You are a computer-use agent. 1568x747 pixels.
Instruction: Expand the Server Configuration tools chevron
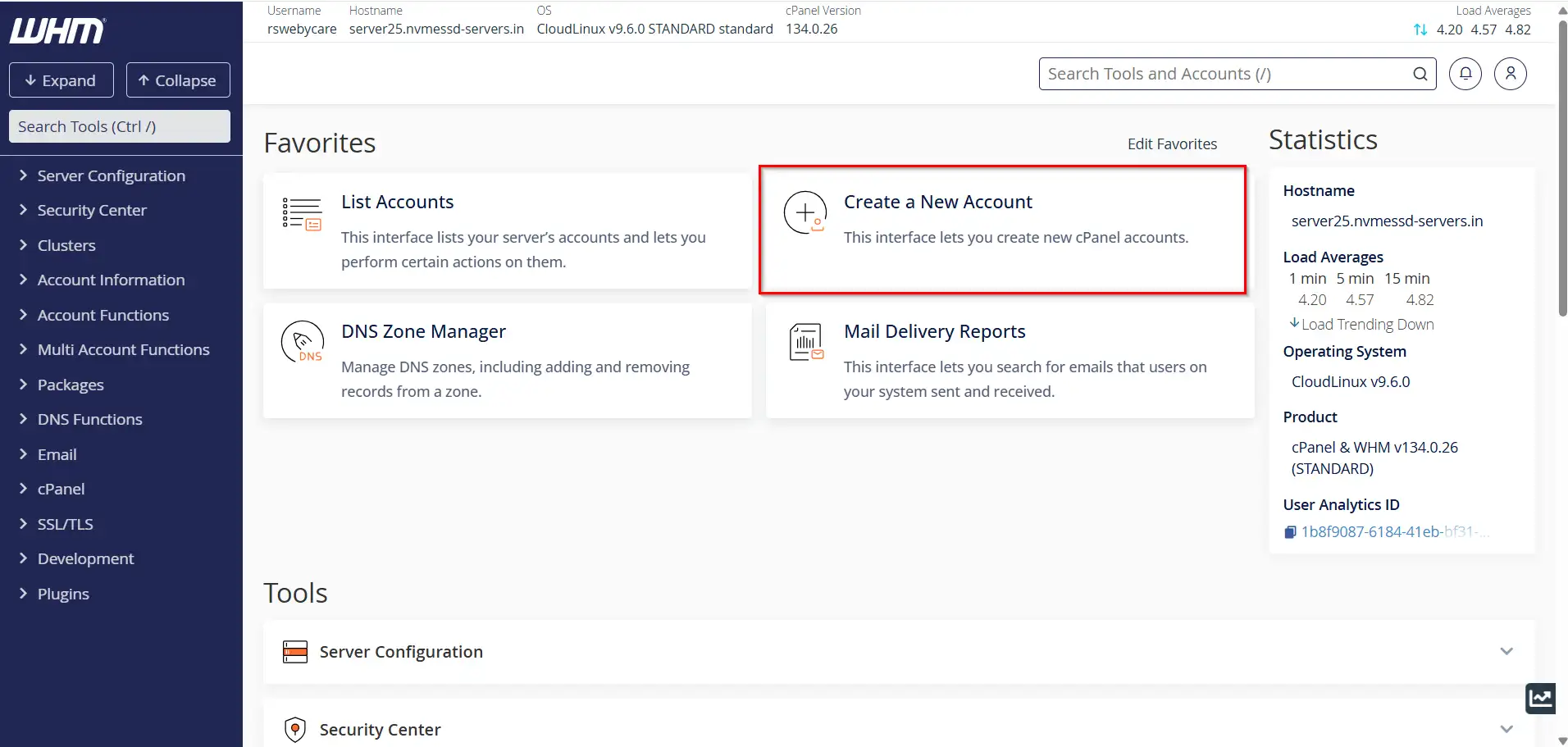point(1506,651)
